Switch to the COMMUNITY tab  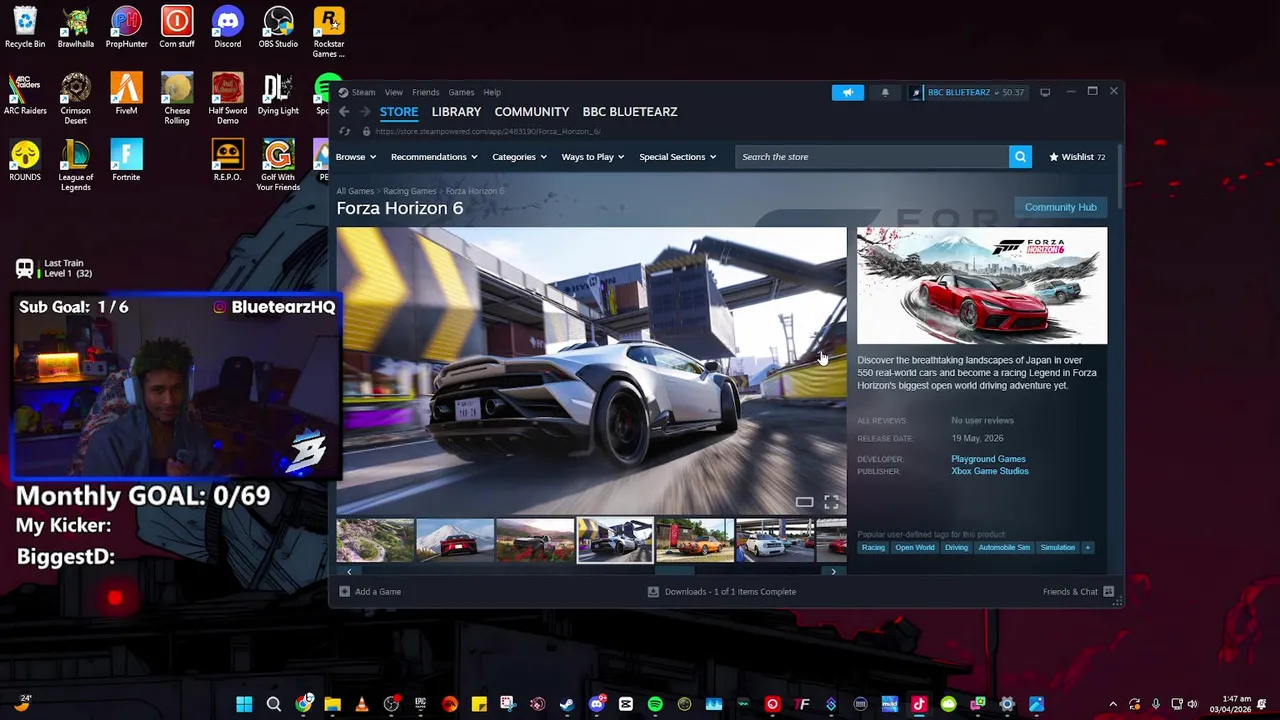[532, 112]
